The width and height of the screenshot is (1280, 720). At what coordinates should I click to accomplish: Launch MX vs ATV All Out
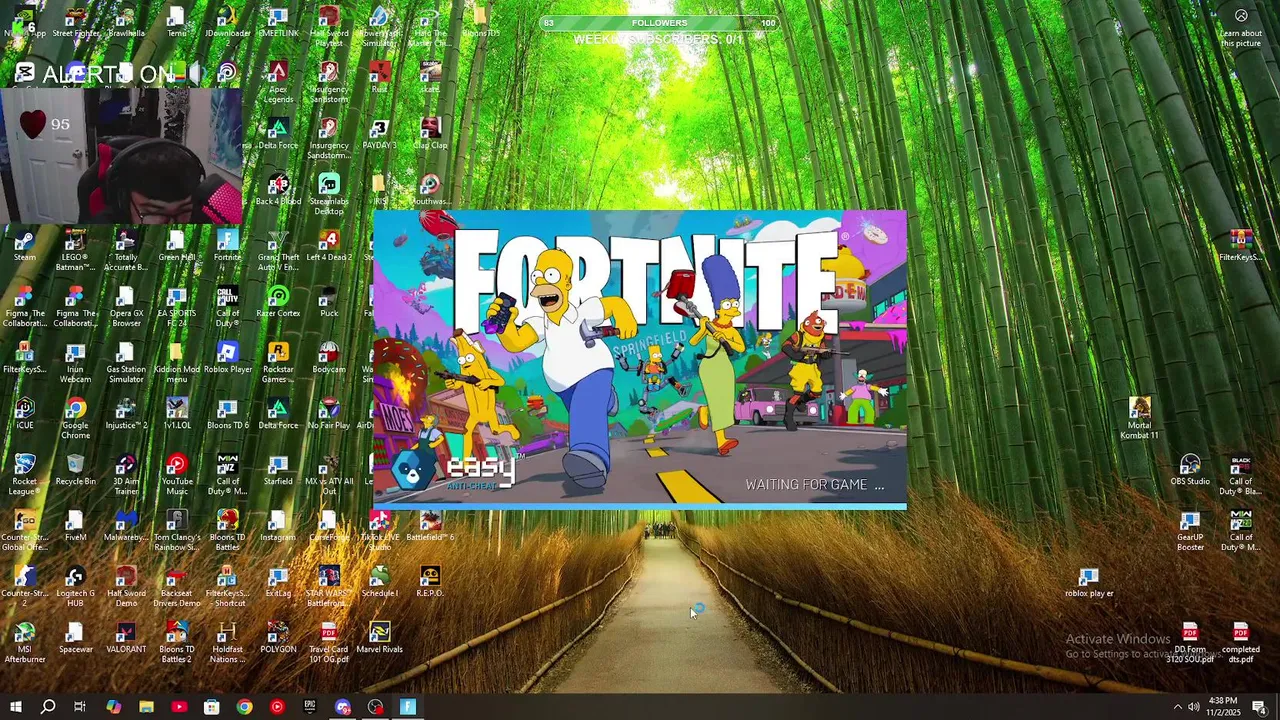click(x=329, y=475)
